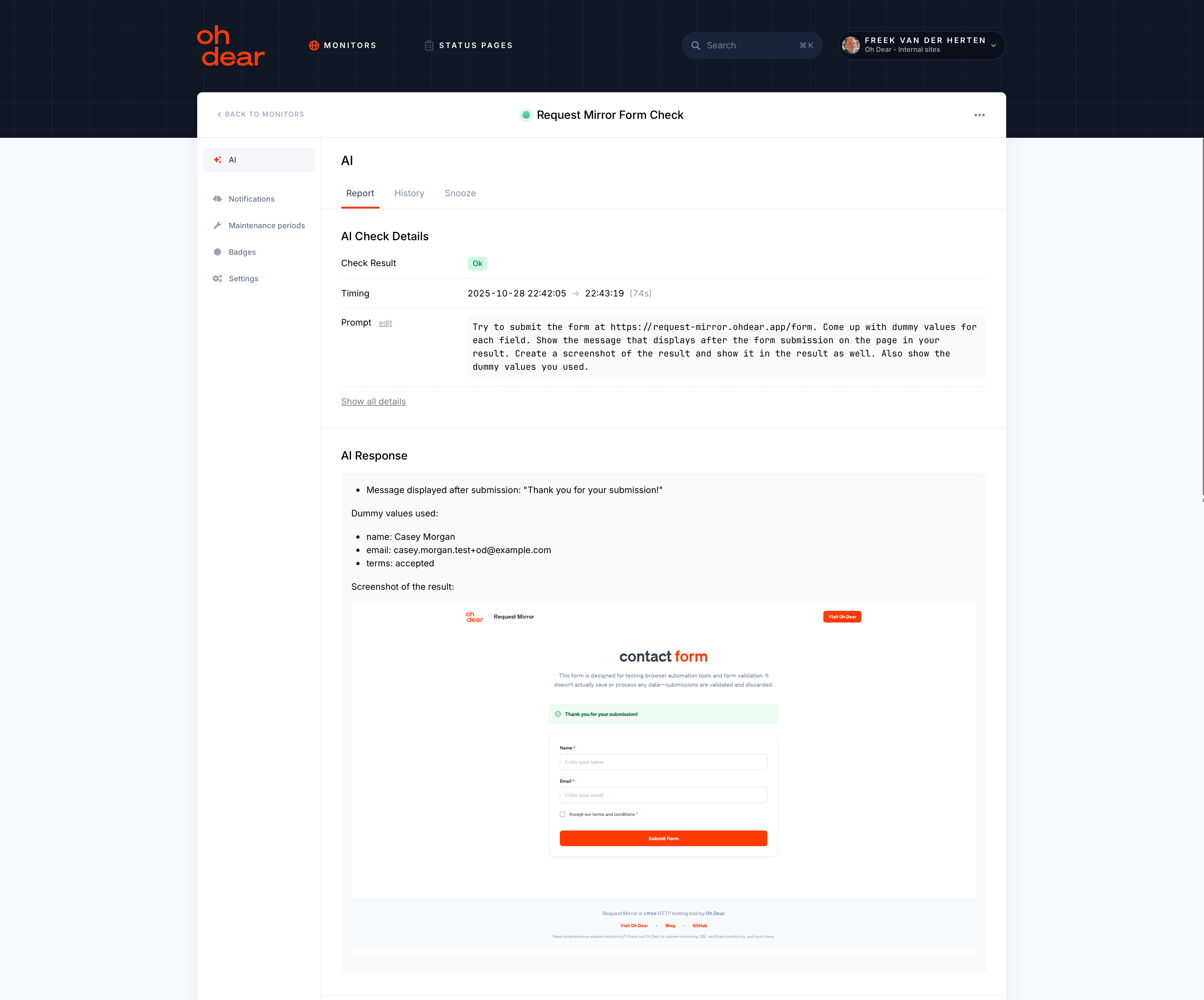Open Badges in the sidebar
Screen dimensions: 1204x1000
tap(242, 252)
